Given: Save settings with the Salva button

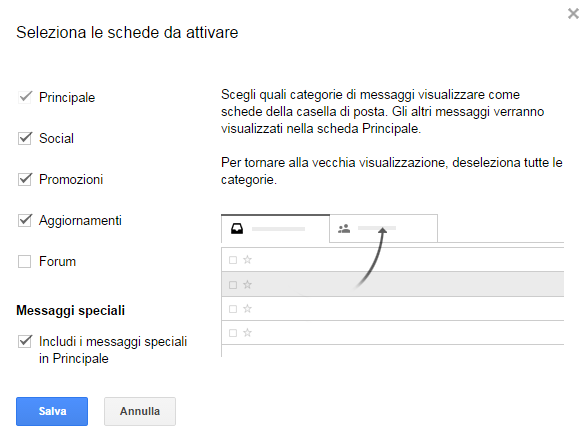Looking at the screenshot, I should (x=52, y=411).
